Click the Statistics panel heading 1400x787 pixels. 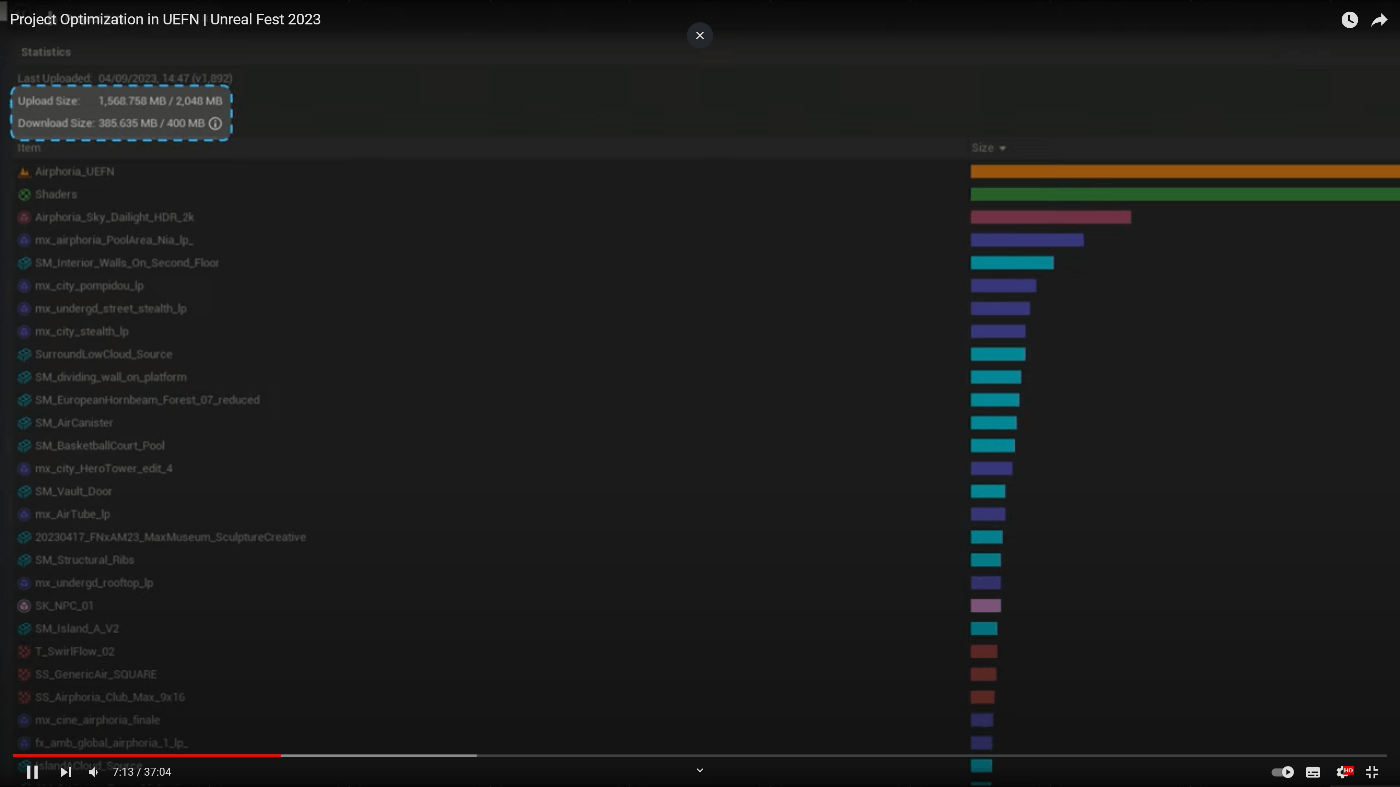(x=46, y=52)
